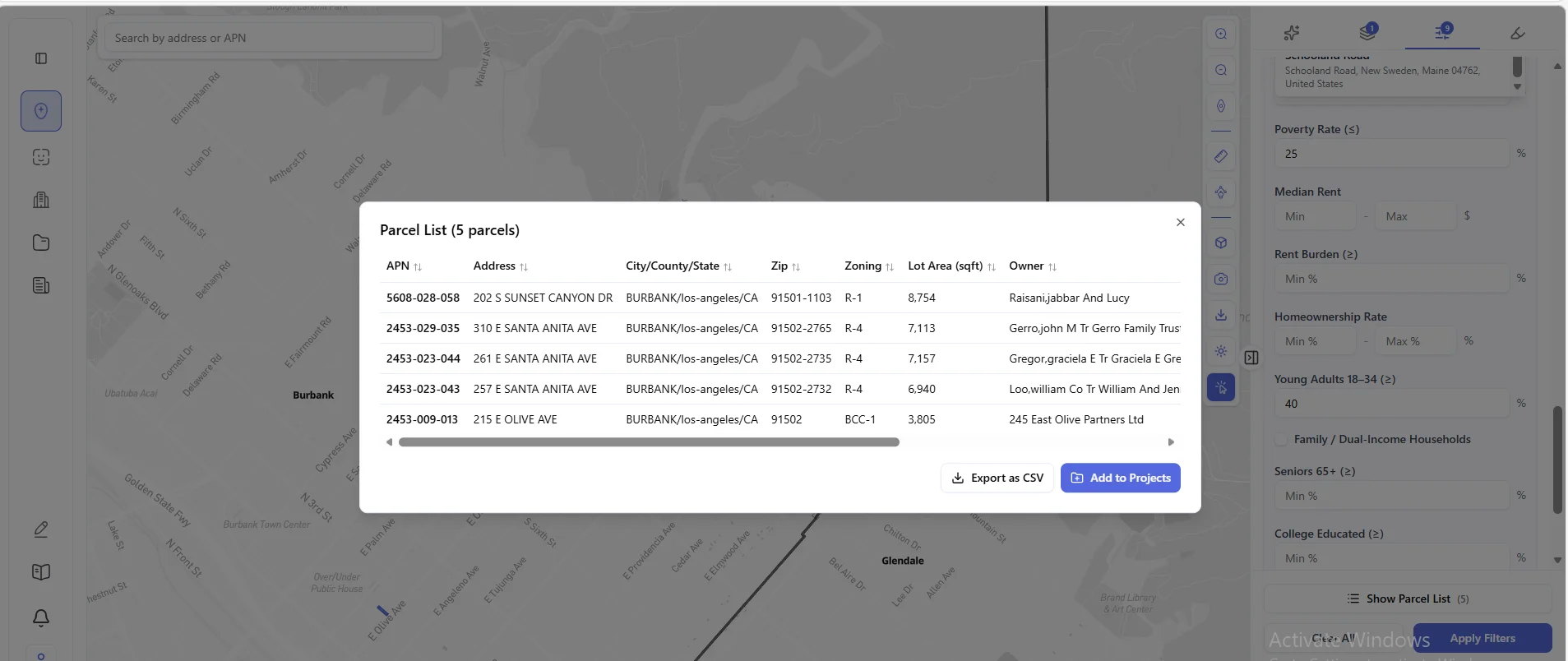Click the College Educated Min % field
The width and height of the screenshot is (1568, 661).
click(1391, 557)
